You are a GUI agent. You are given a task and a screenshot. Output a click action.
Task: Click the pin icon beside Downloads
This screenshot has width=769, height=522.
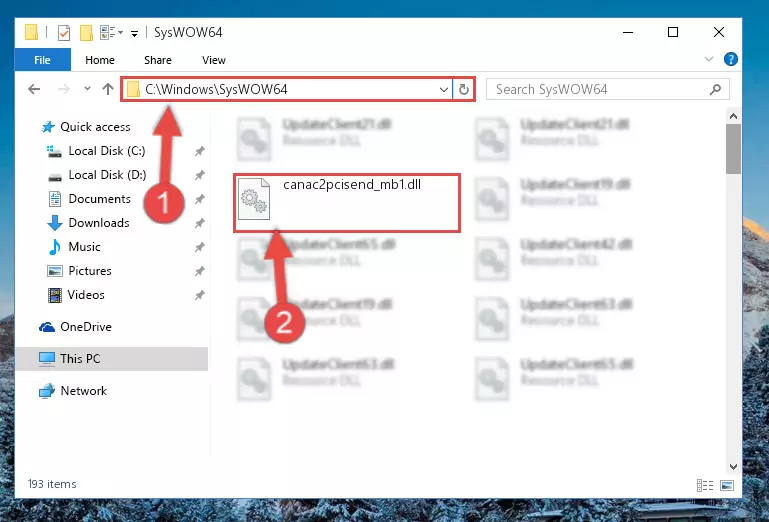tap(199, 223)
